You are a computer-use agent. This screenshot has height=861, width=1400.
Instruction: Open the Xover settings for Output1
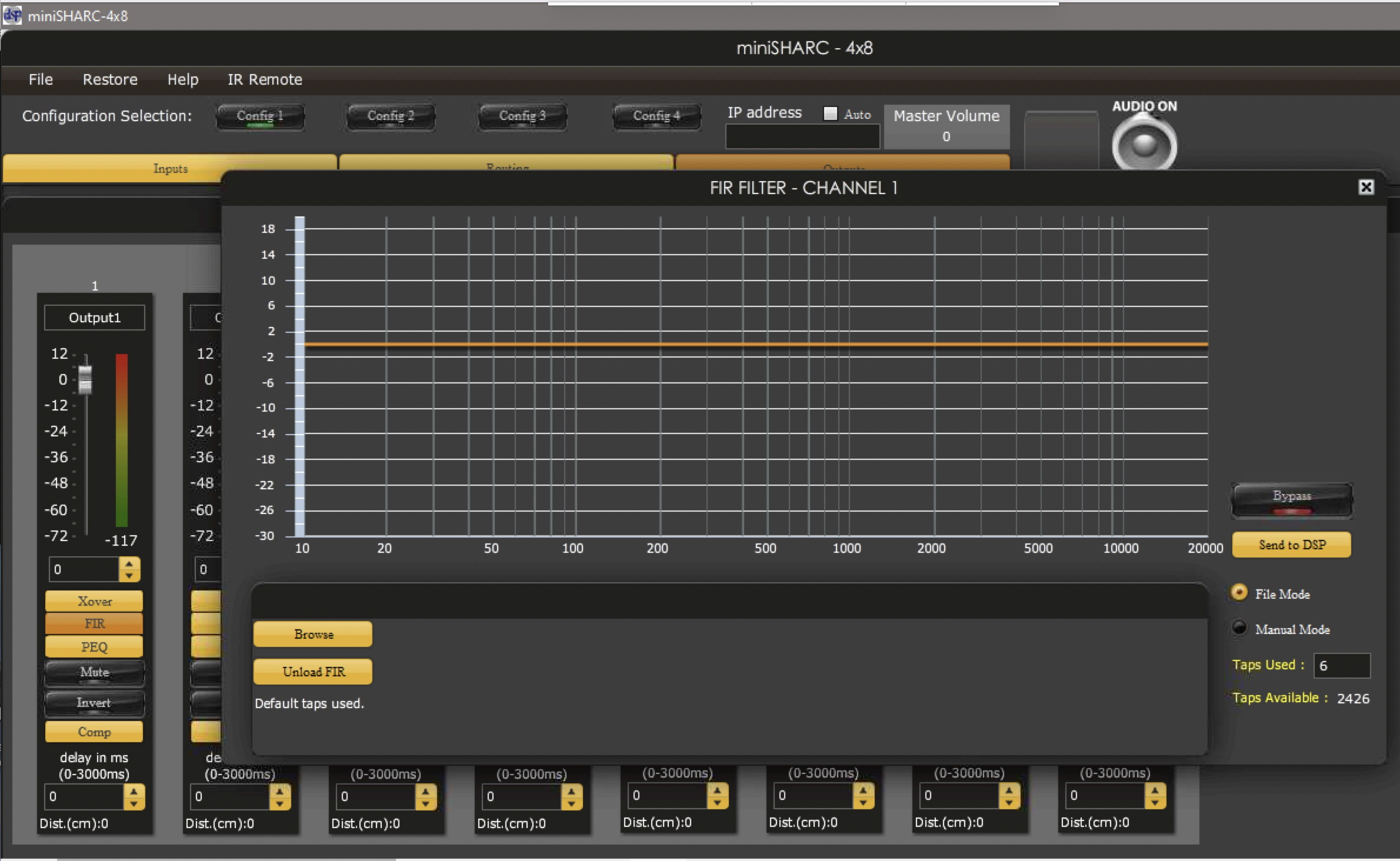coord(94,601)
